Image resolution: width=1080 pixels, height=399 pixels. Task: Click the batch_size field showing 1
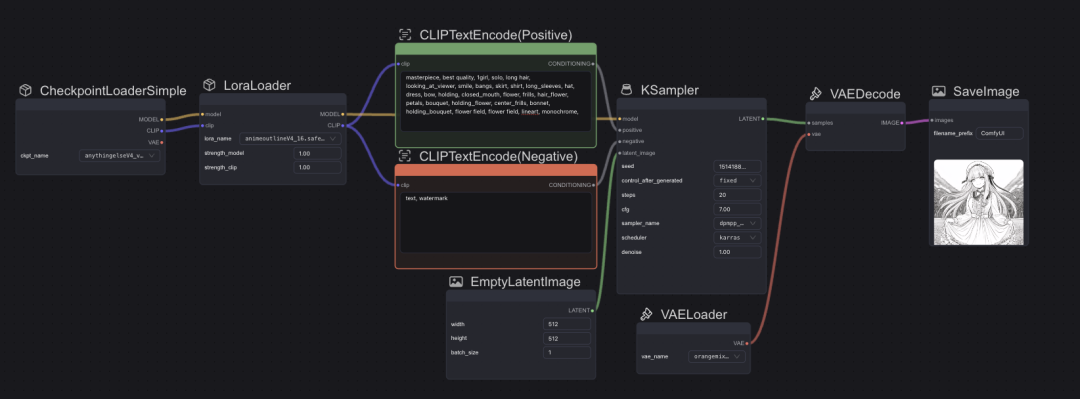[x=566, y=352]
